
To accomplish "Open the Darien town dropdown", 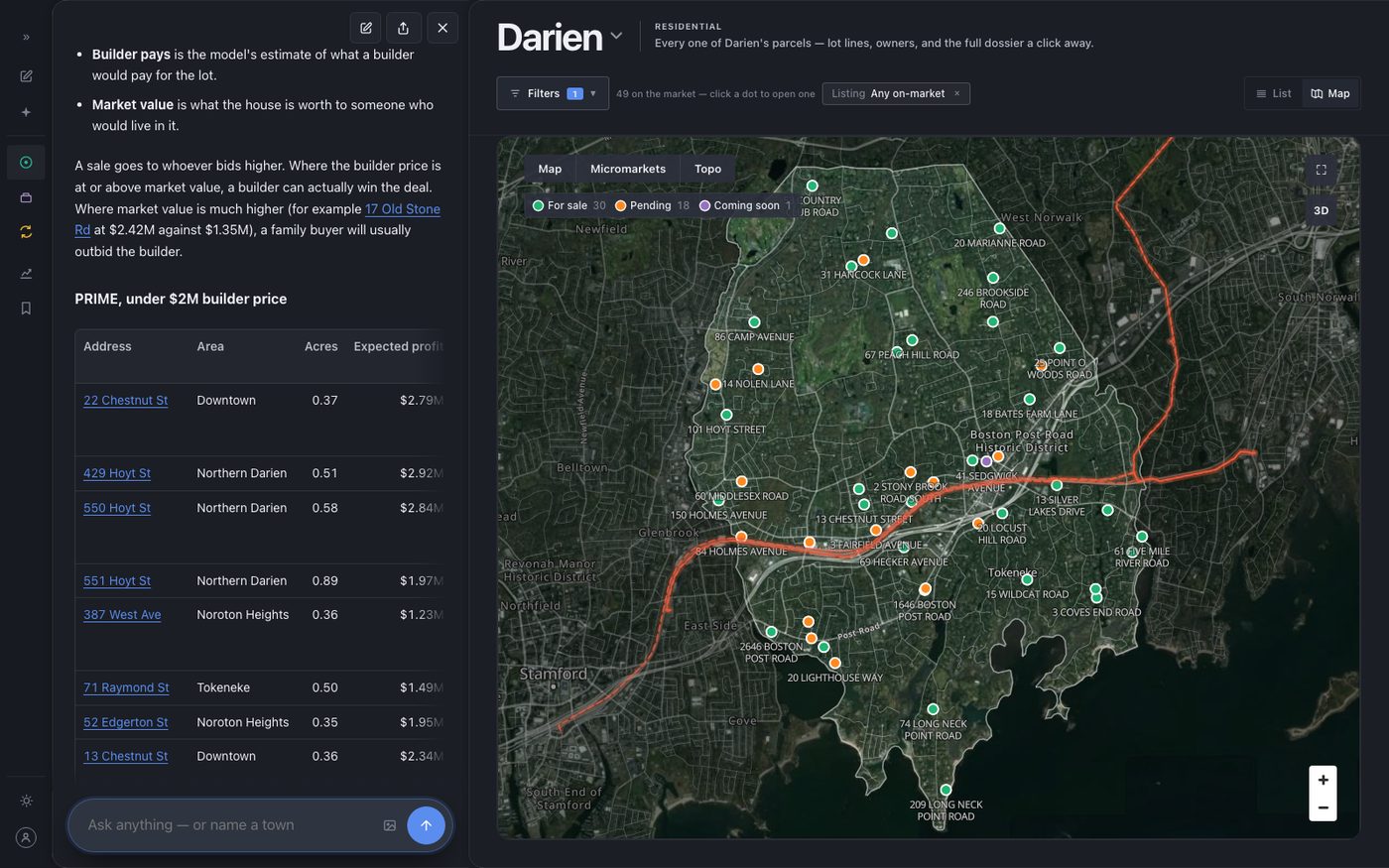I will (560, 37).
